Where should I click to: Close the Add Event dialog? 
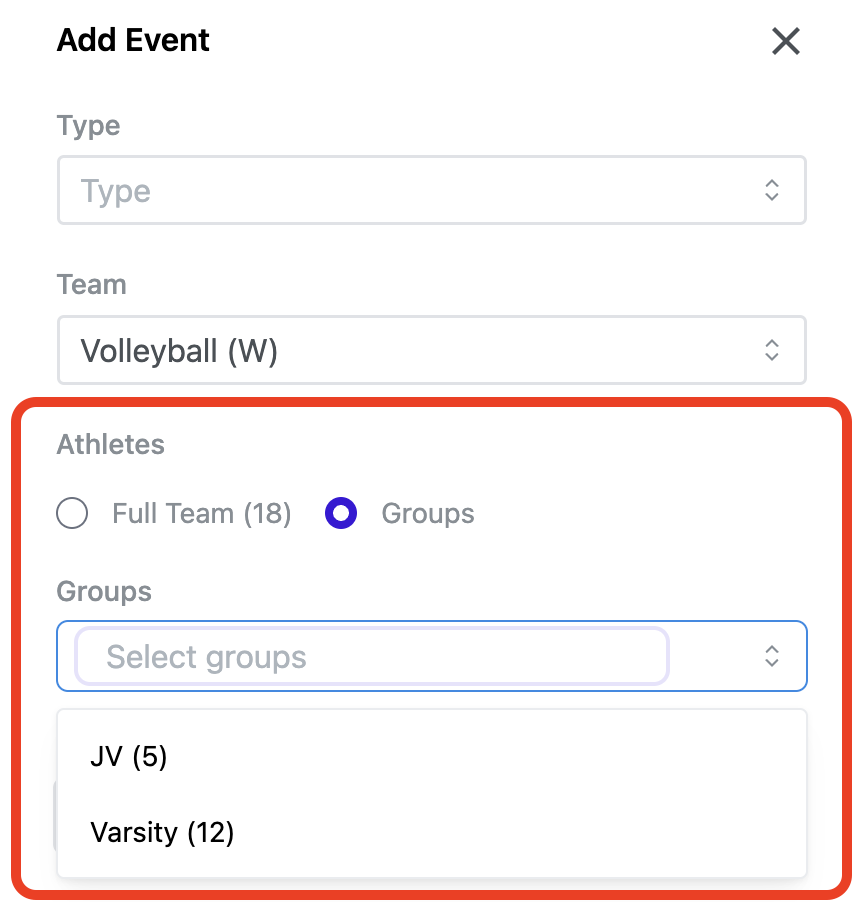click(x=786, y=41)
